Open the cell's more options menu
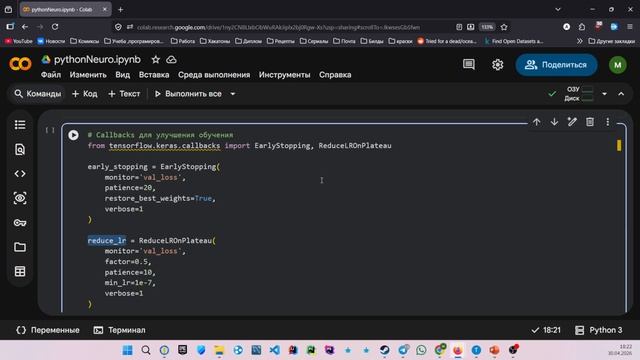640x360 pixels. point(608,122)
